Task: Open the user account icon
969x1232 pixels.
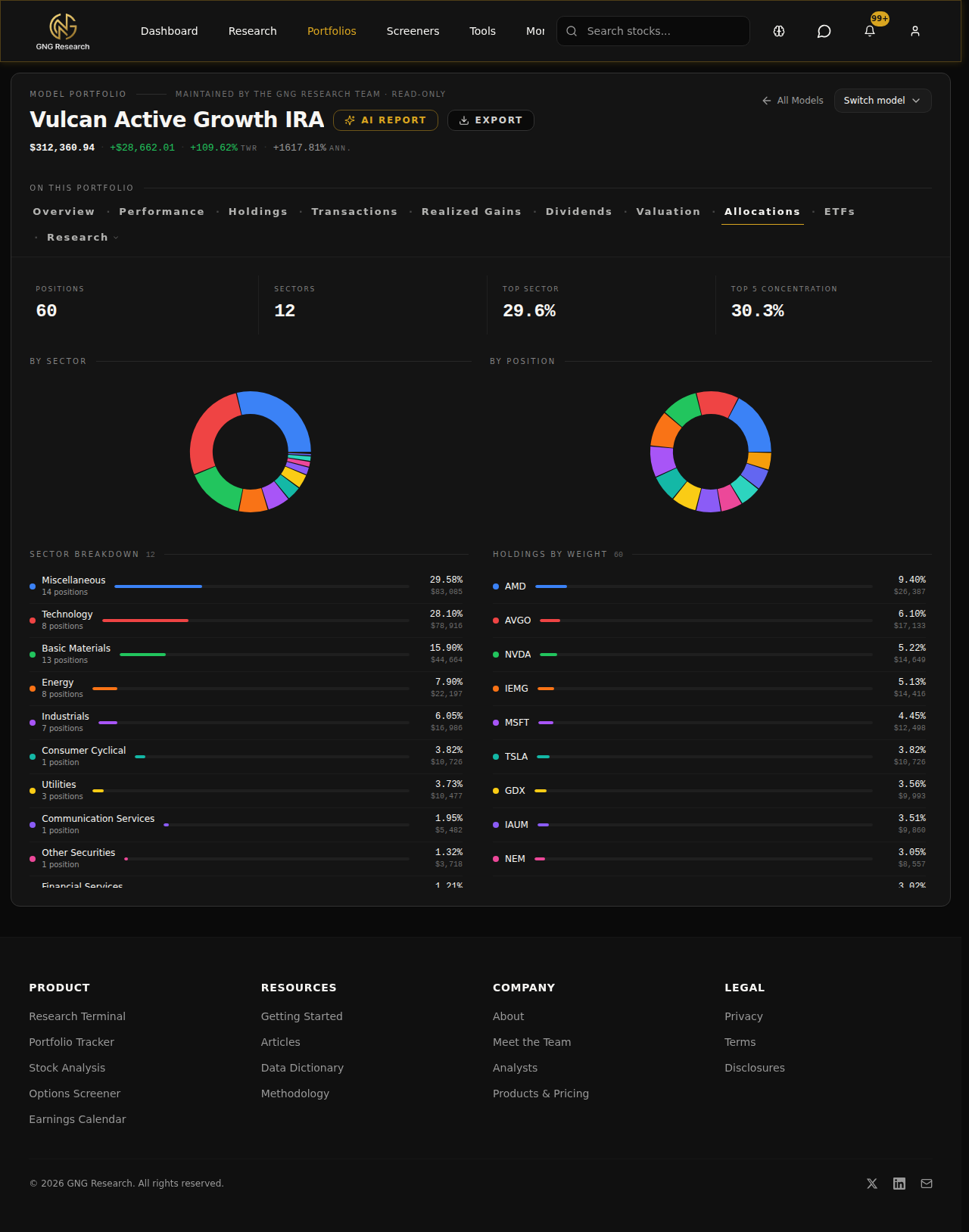Action: tap(915, 31)
